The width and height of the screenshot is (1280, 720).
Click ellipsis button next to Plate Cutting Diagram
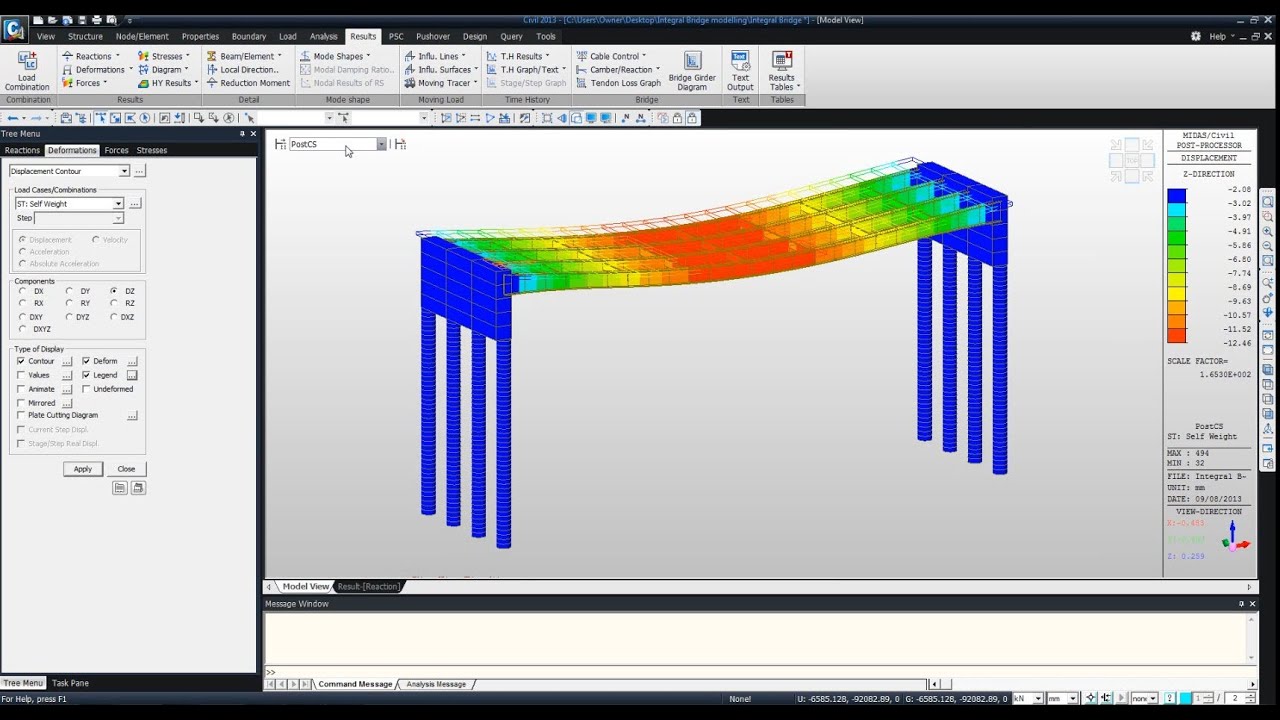(x=132, y=415)
